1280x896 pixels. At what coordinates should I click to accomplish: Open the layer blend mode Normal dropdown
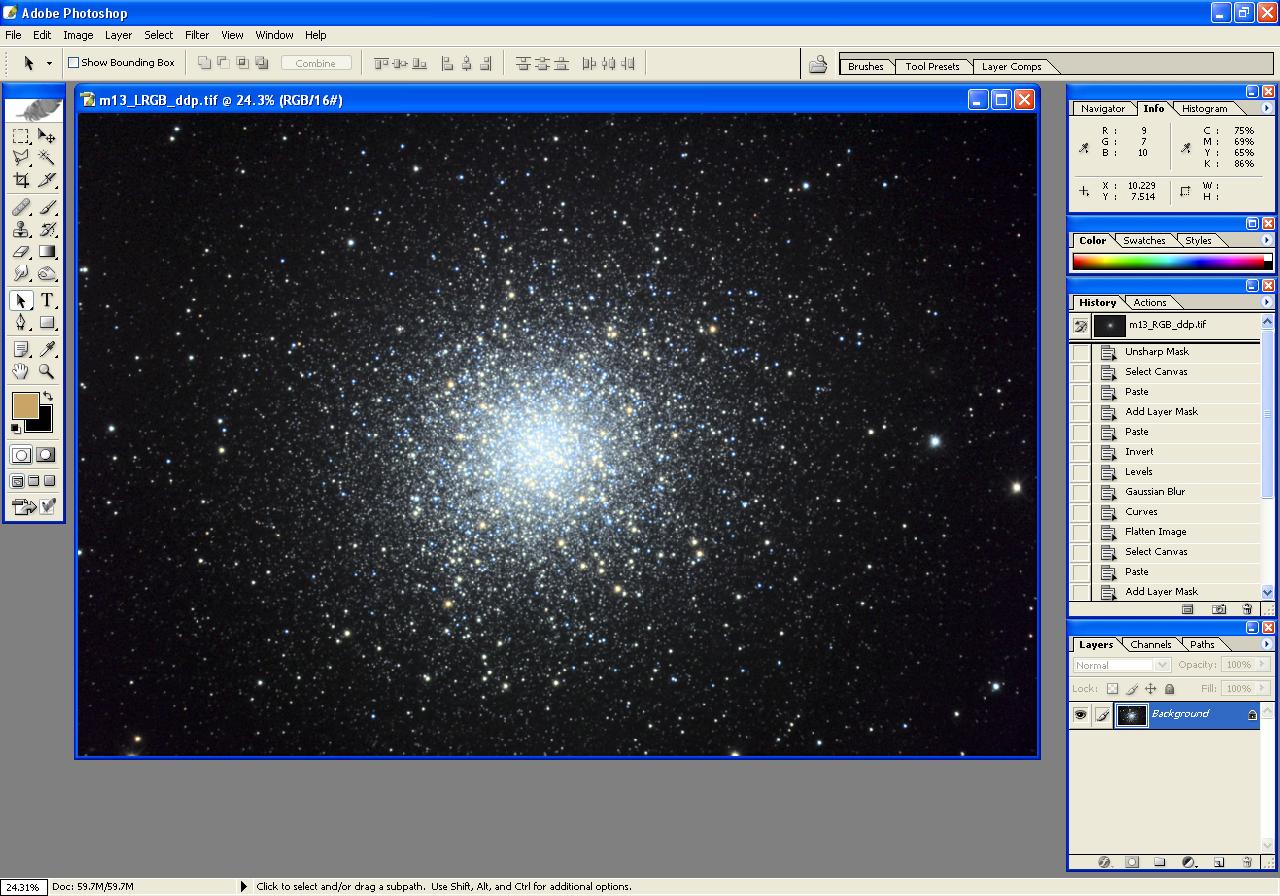tap(1121, 665)
